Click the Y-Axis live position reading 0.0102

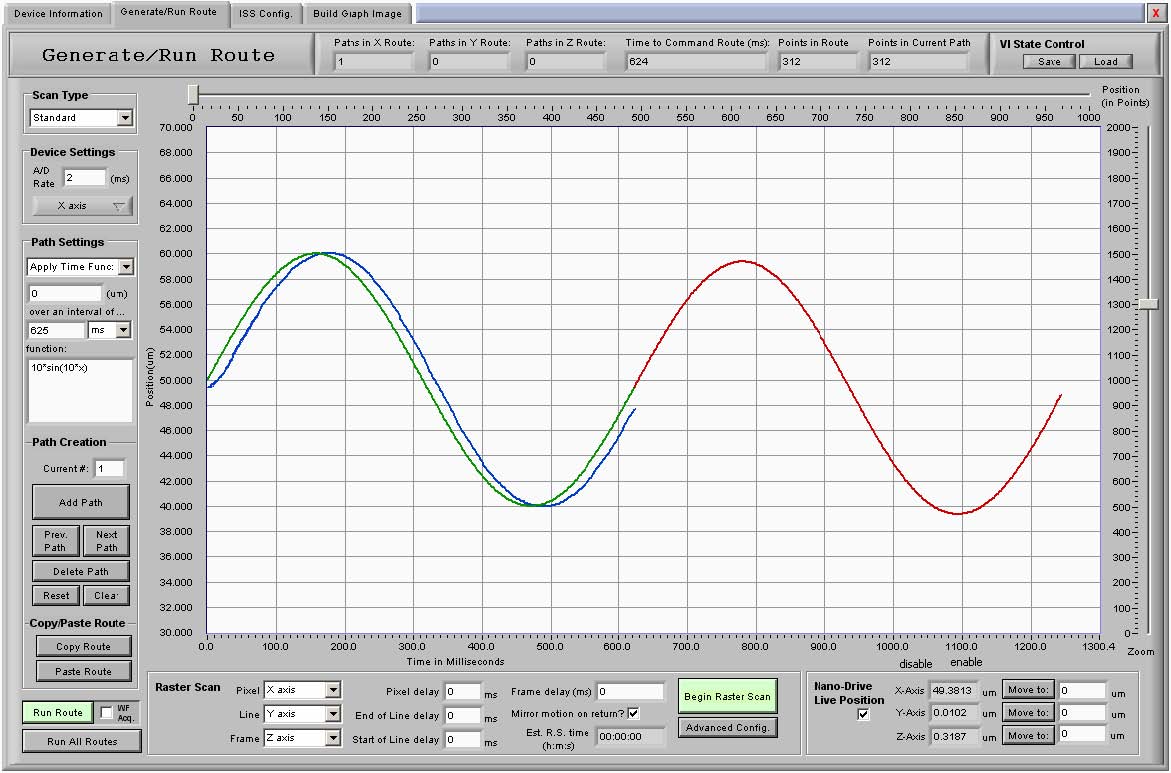pyautogui.click(x=954, y=713)
